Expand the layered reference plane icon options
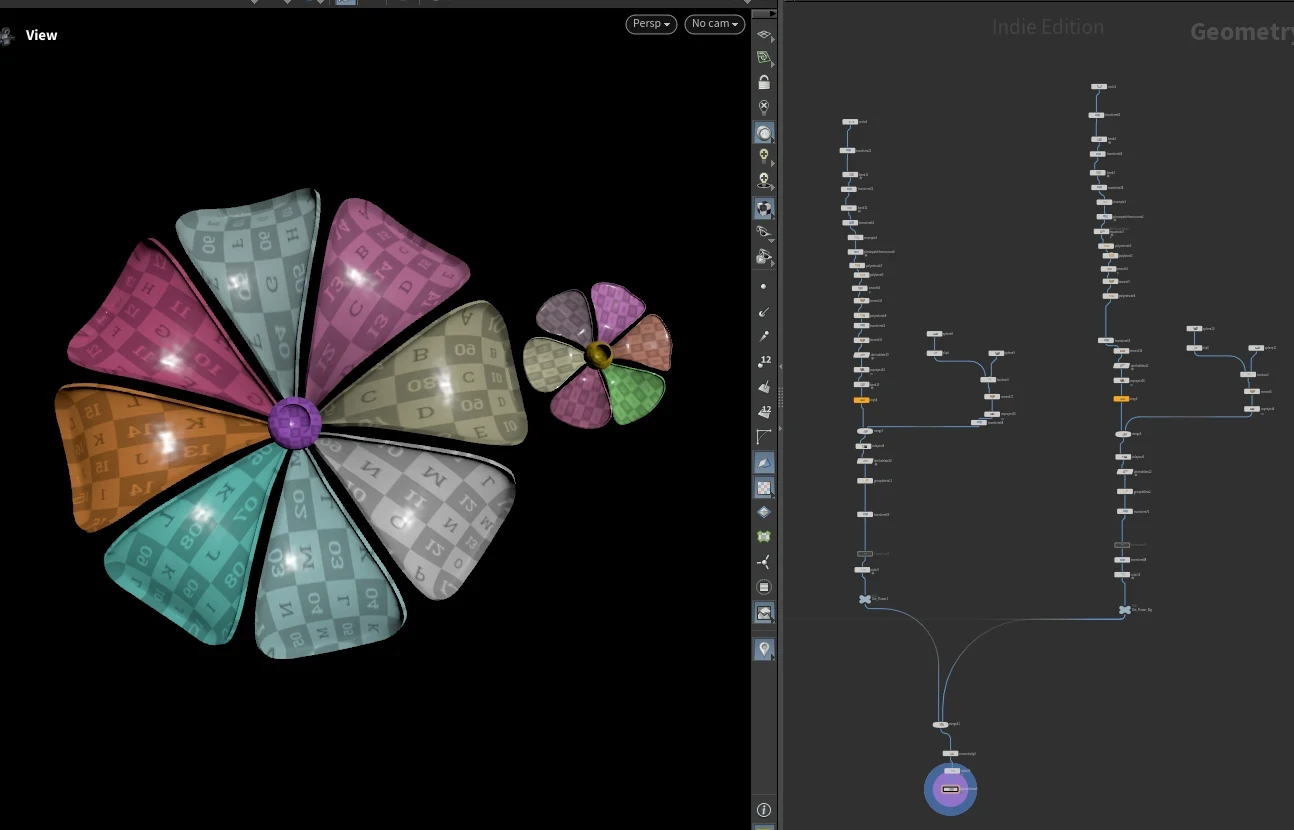Screen dimensions: 1294x830 tap(764, 35)
